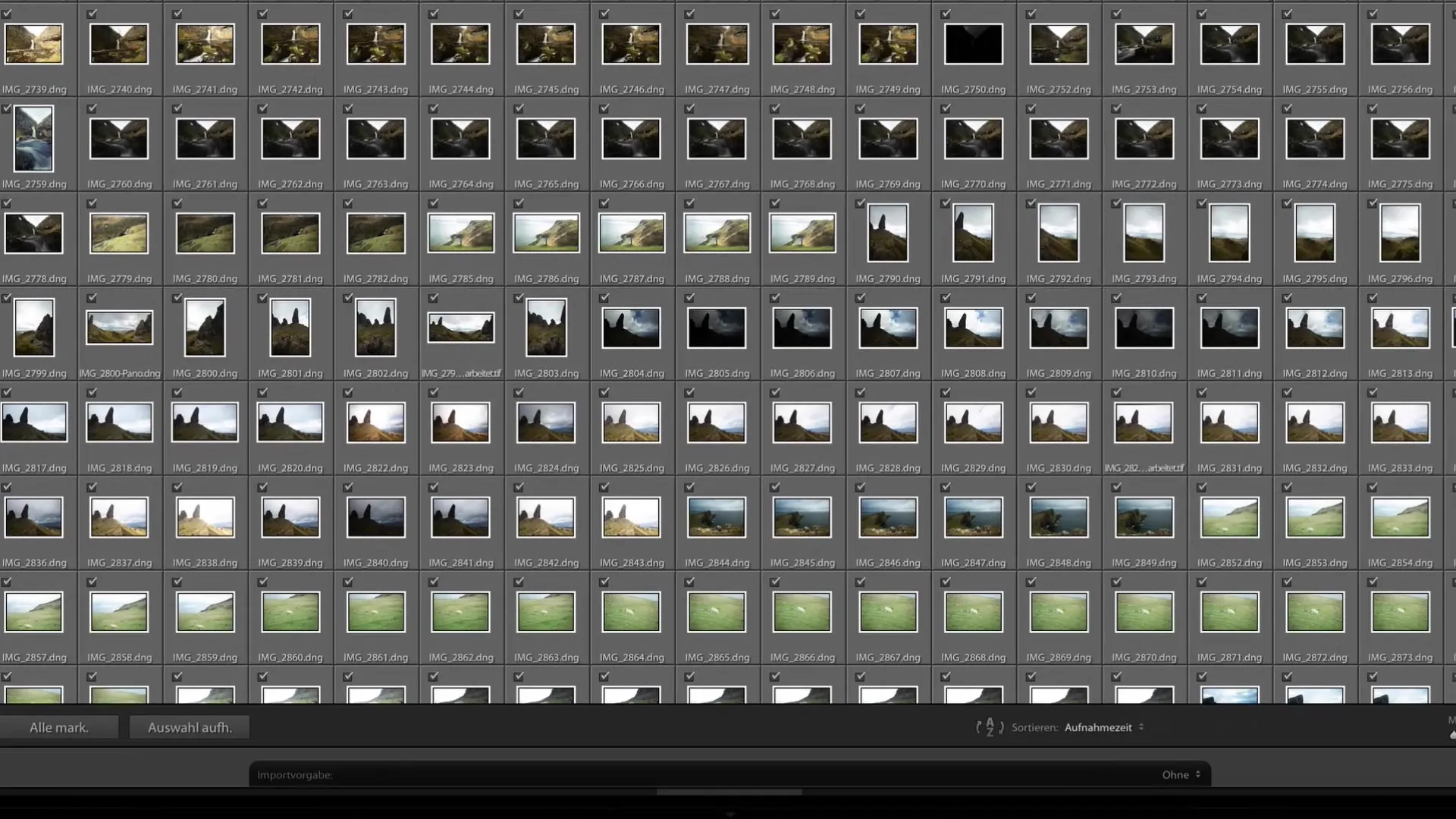Uncheck the checkbox for IMG_2750.dng
Image resolution: width=1456 pixels, height=819 pixels.
pyautogui.click(x=946, y=14)
